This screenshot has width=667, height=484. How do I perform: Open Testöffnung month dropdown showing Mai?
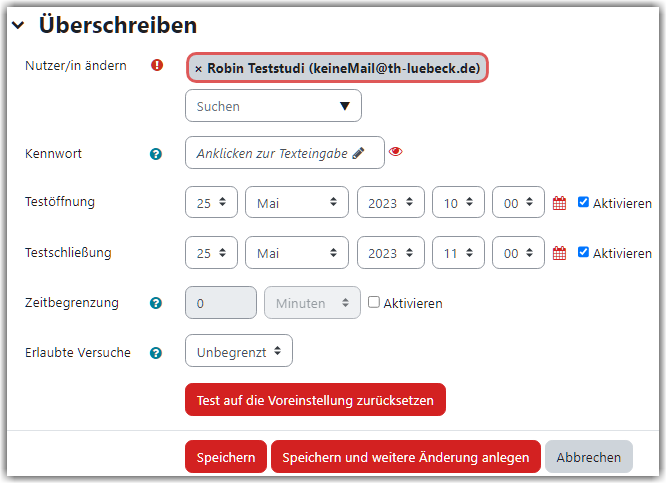tap(296, 202)
